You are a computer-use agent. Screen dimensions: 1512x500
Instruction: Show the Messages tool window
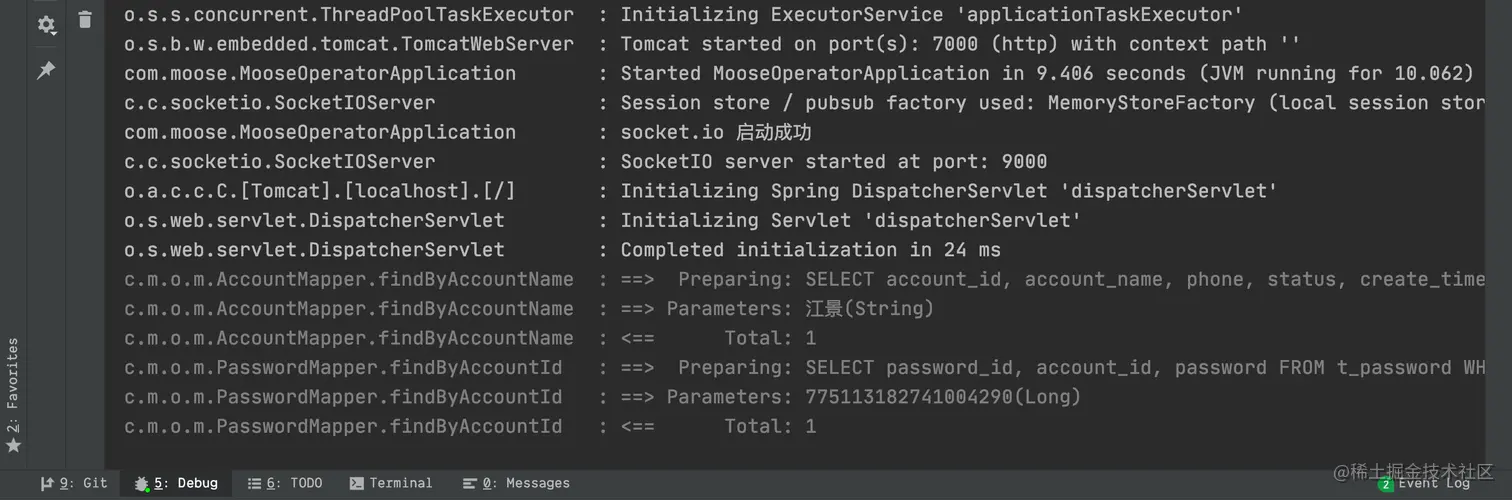tap(516, 483)
